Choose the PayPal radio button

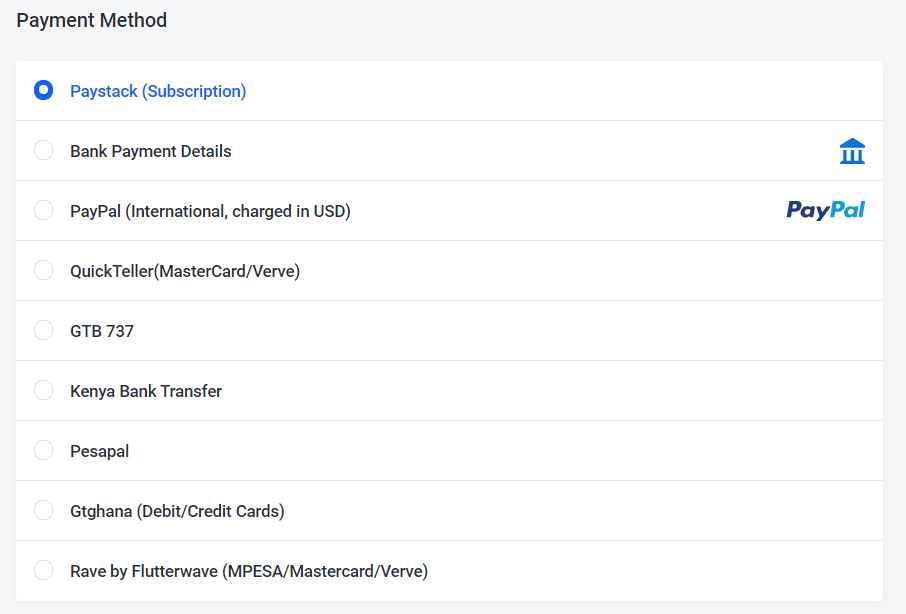point(43,210)
